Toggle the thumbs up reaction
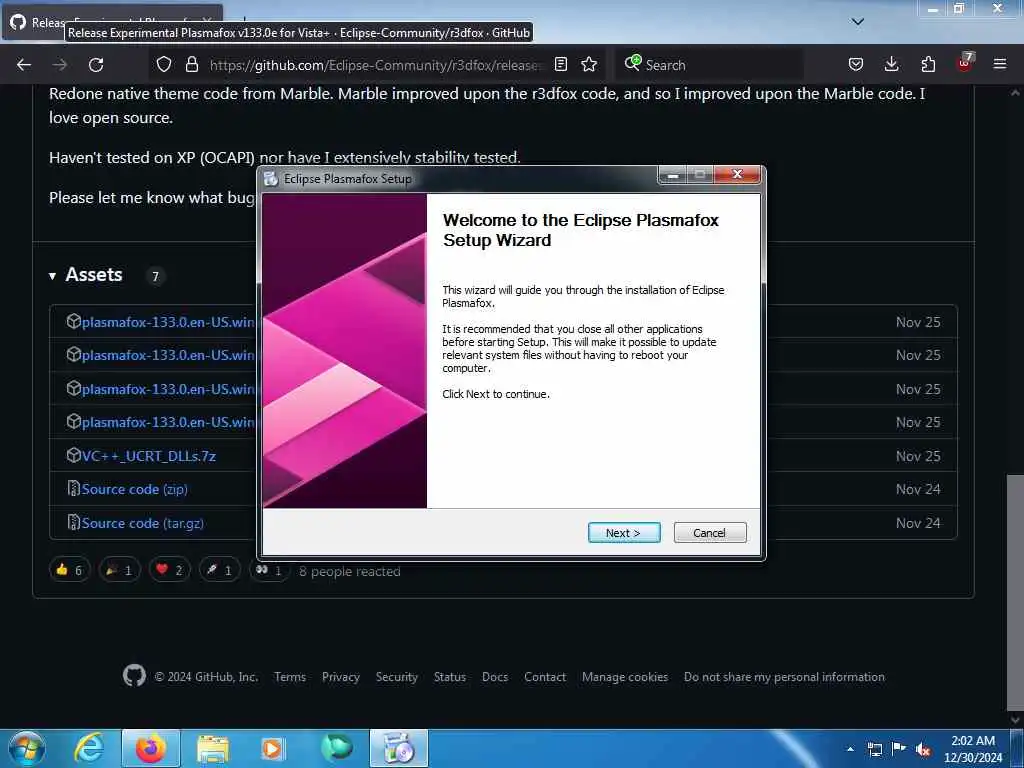This screenshot has width=1024, height=768. click(x=69, y=570)
